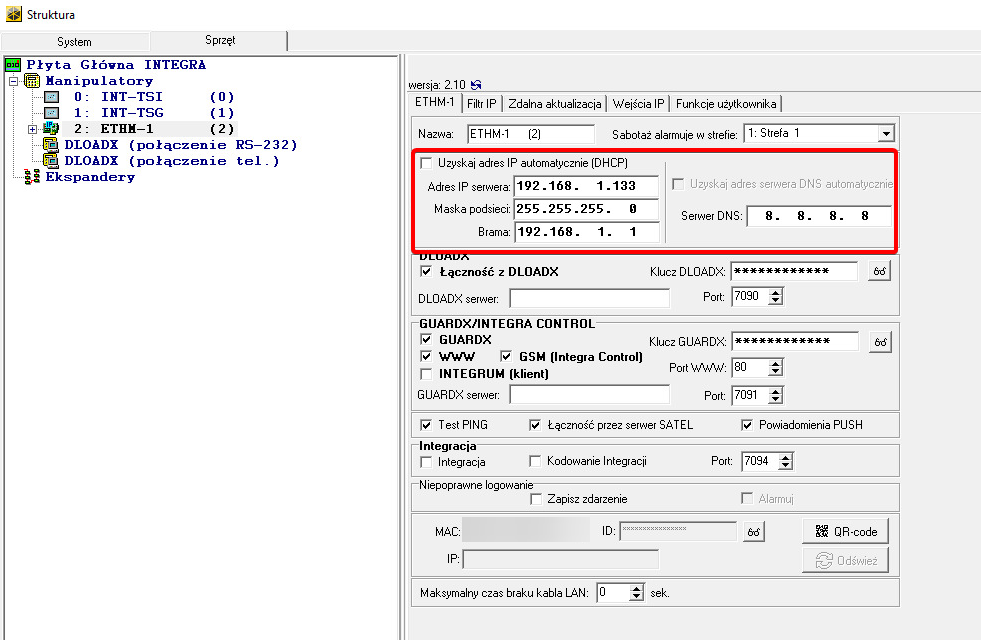The height and width of the screenshot is (640, 981).
Task: Increase the DLOADX port value with the up arrow
Action: 775,293
